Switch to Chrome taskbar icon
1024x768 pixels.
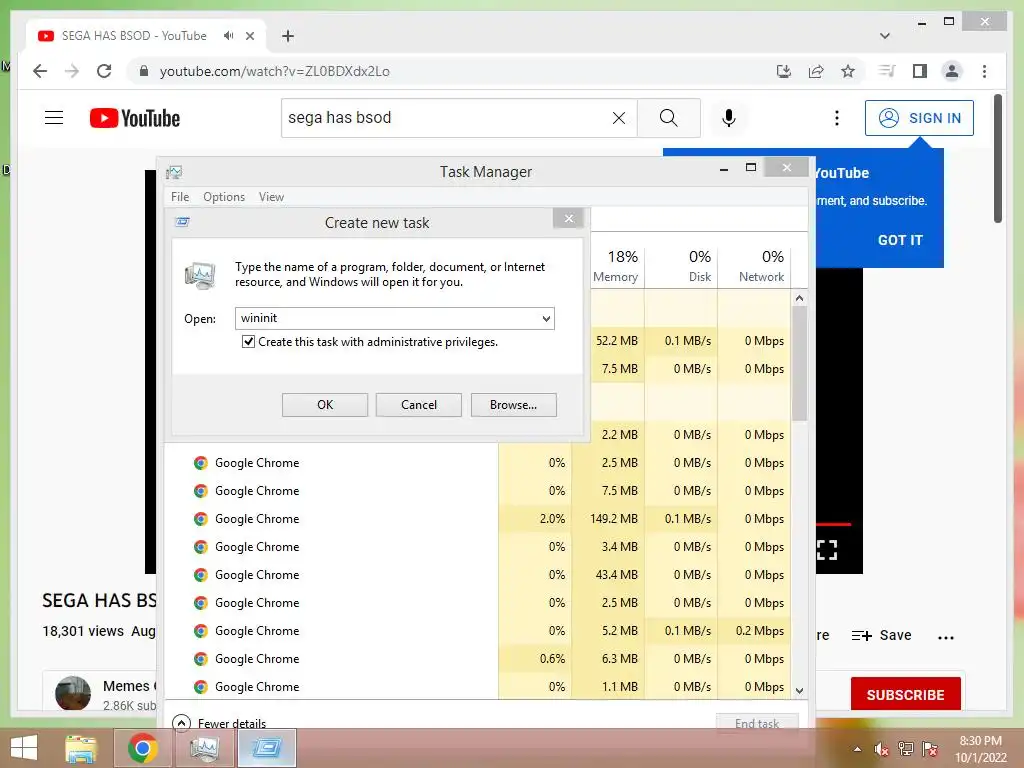[x=142, y=748]
